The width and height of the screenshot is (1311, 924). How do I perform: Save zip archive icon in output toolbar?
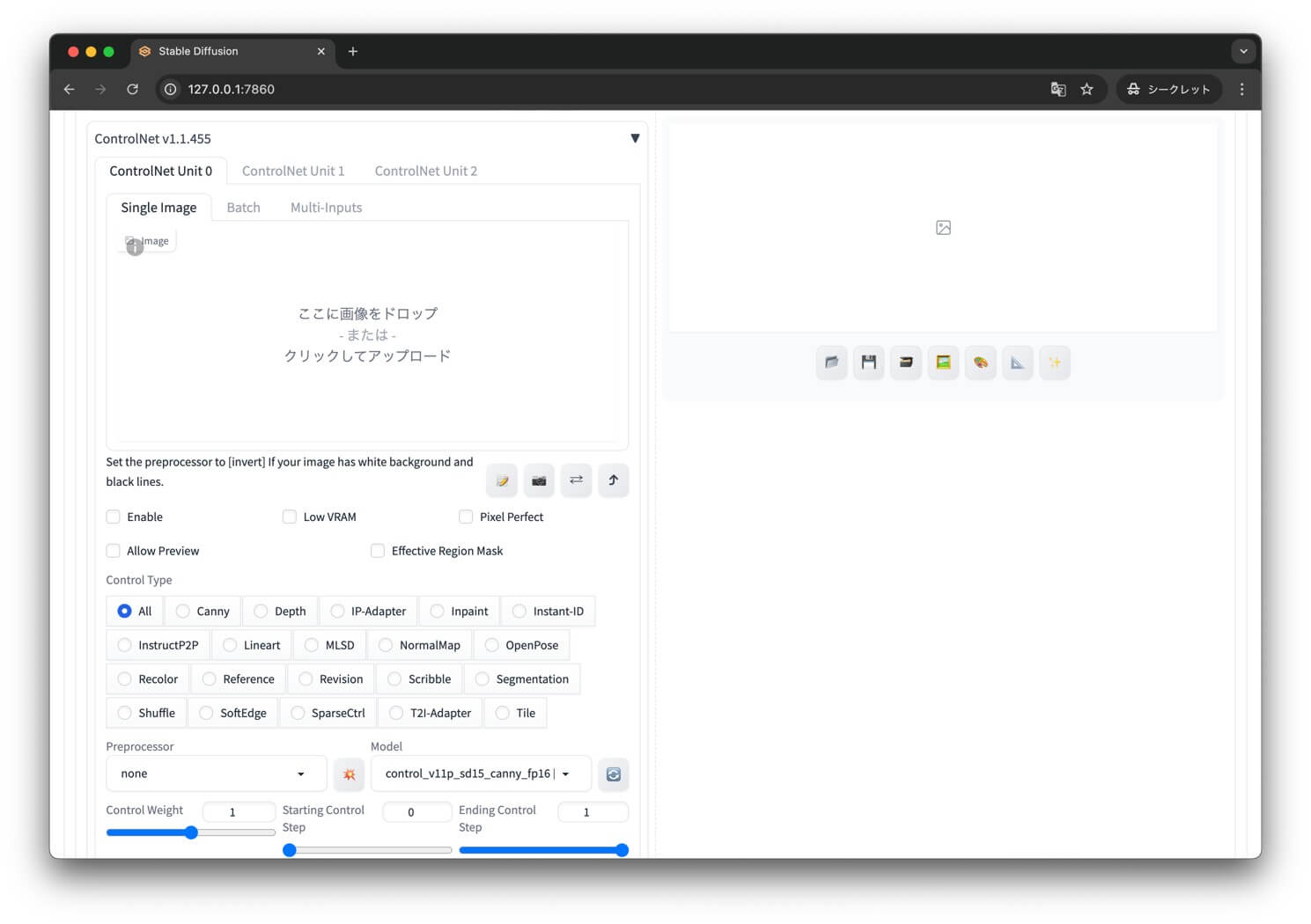coord(906,363)
